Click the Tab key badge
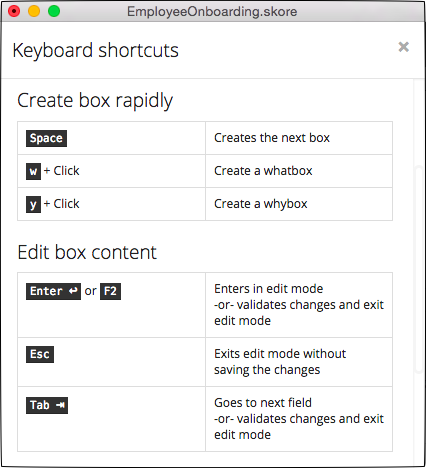 (x=47, y=405)
